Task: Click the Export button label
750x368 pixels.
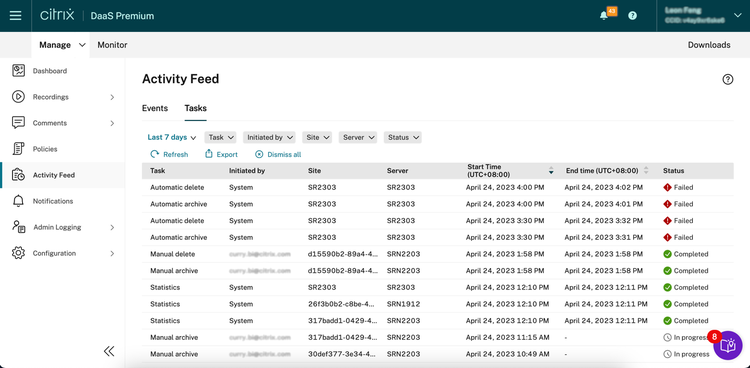Action: pos(227,155)
